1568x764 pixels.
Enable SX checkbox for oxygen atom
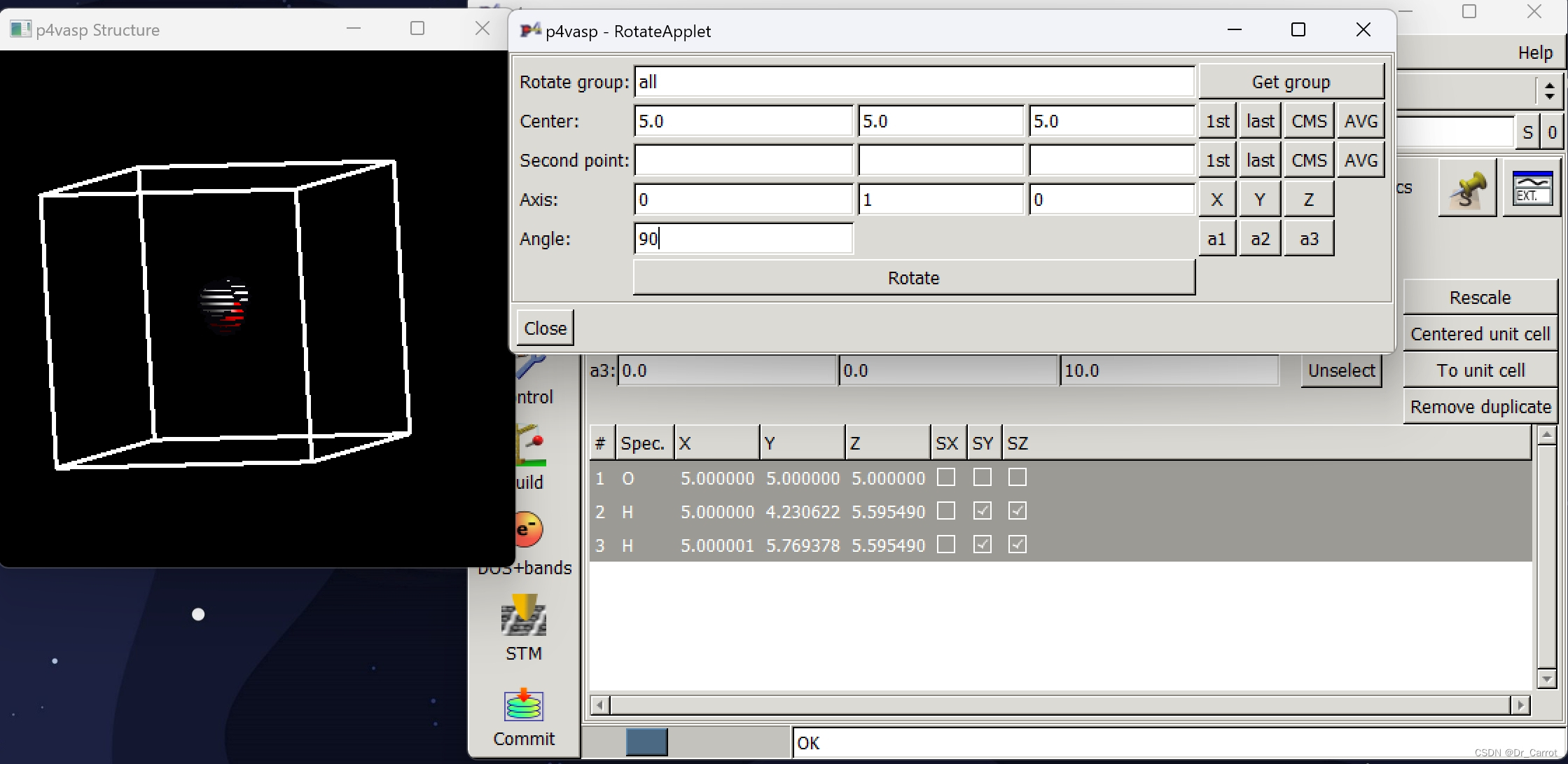(x=946, y=478)
